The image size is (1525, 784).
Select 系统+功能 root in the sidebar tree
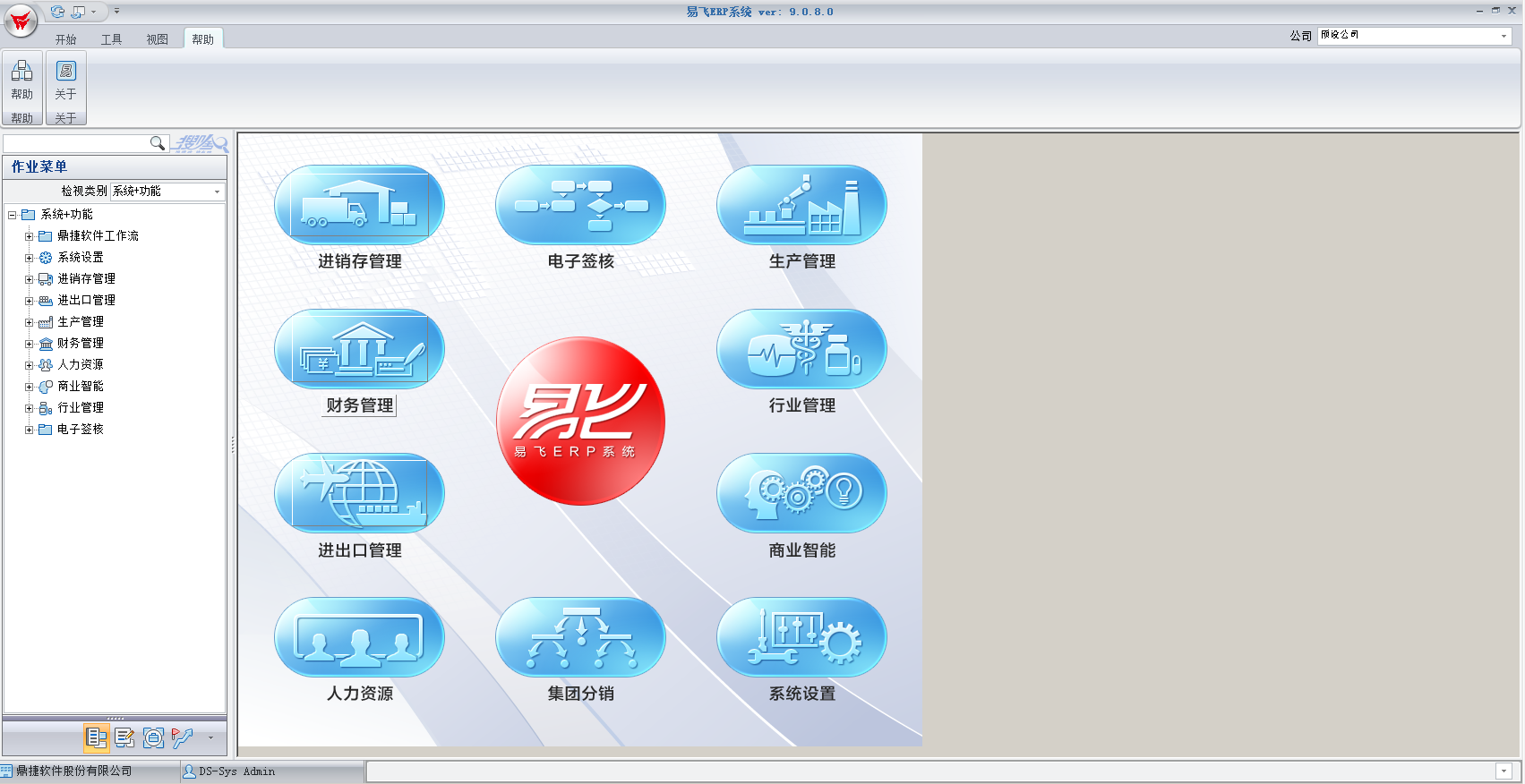tap(66, 215)
